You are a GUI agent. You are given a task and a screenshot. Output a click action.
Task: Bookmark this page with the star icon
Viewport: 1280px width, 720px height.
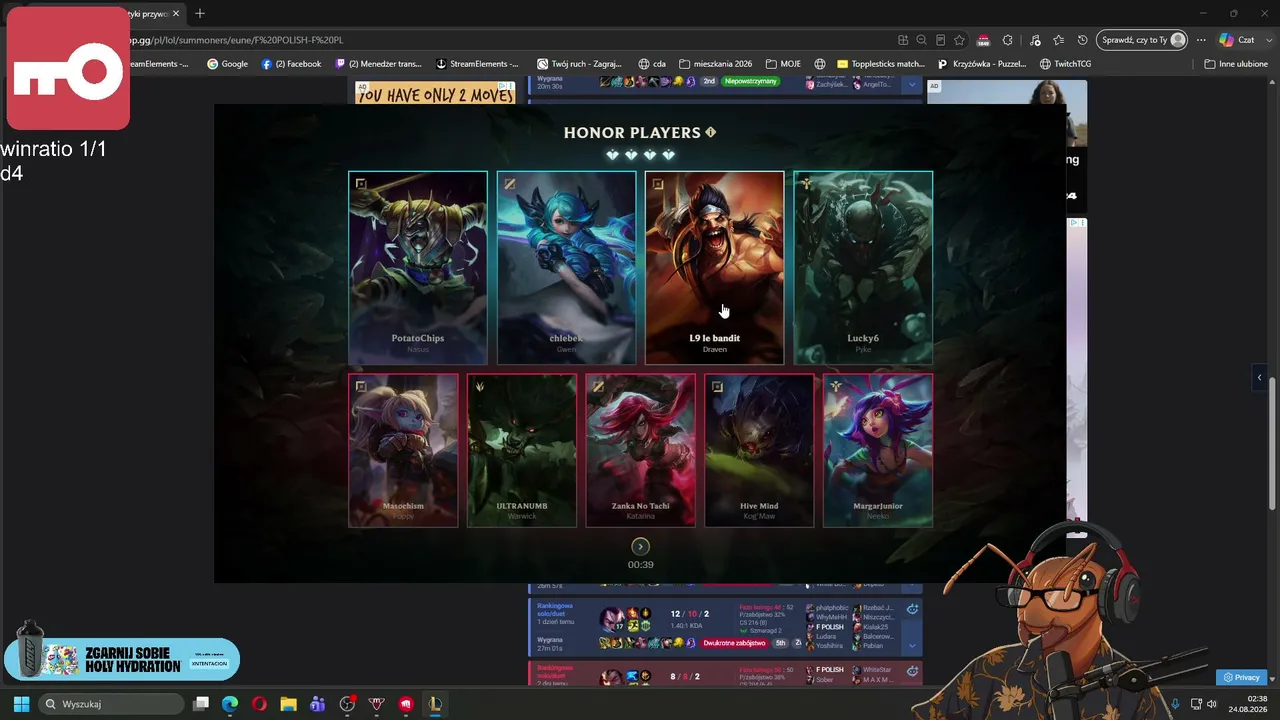[959, 40]
